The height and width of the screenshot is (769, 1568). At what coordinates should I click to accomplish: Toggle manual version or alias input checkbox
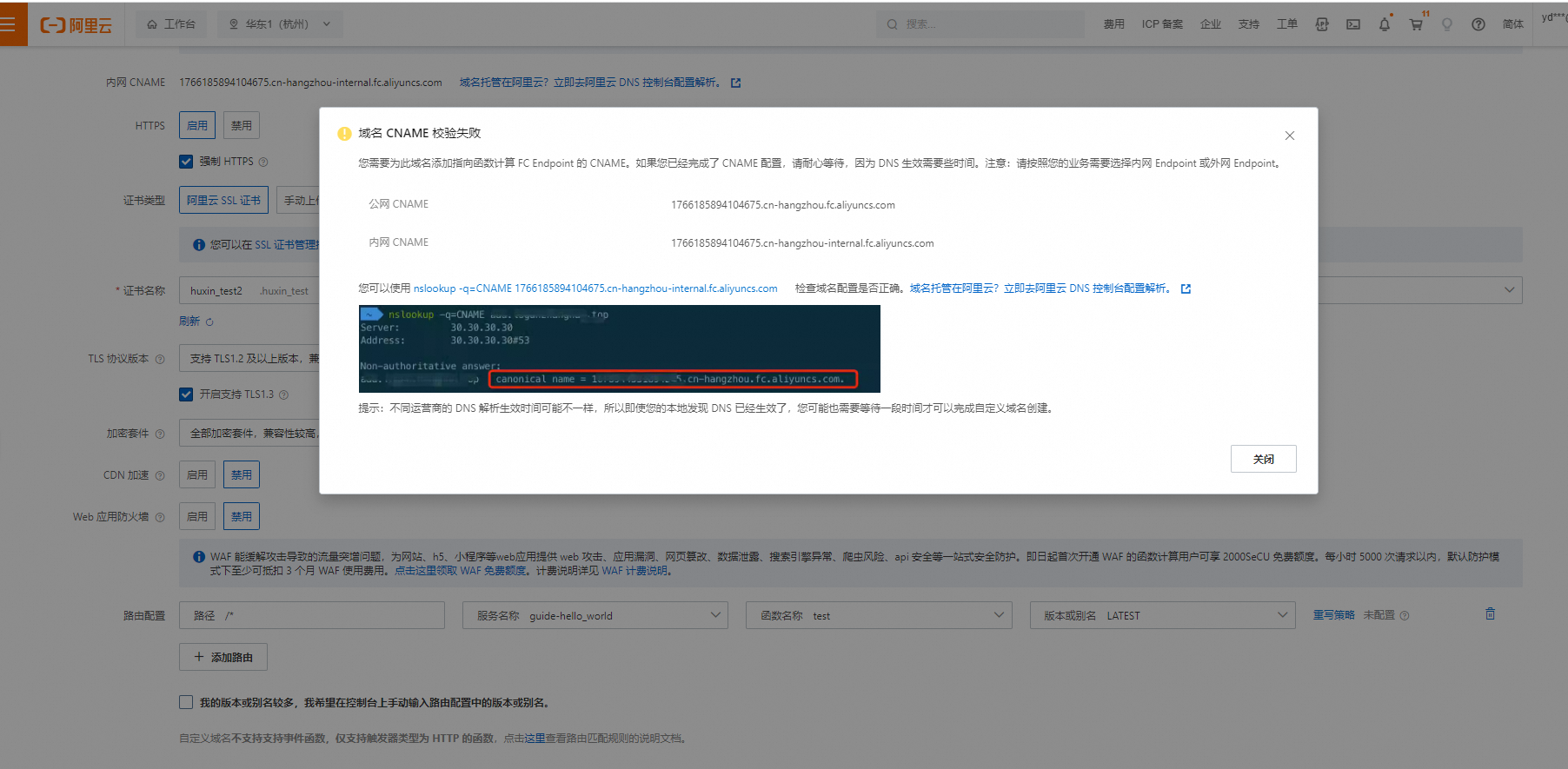tap(186, 702)
